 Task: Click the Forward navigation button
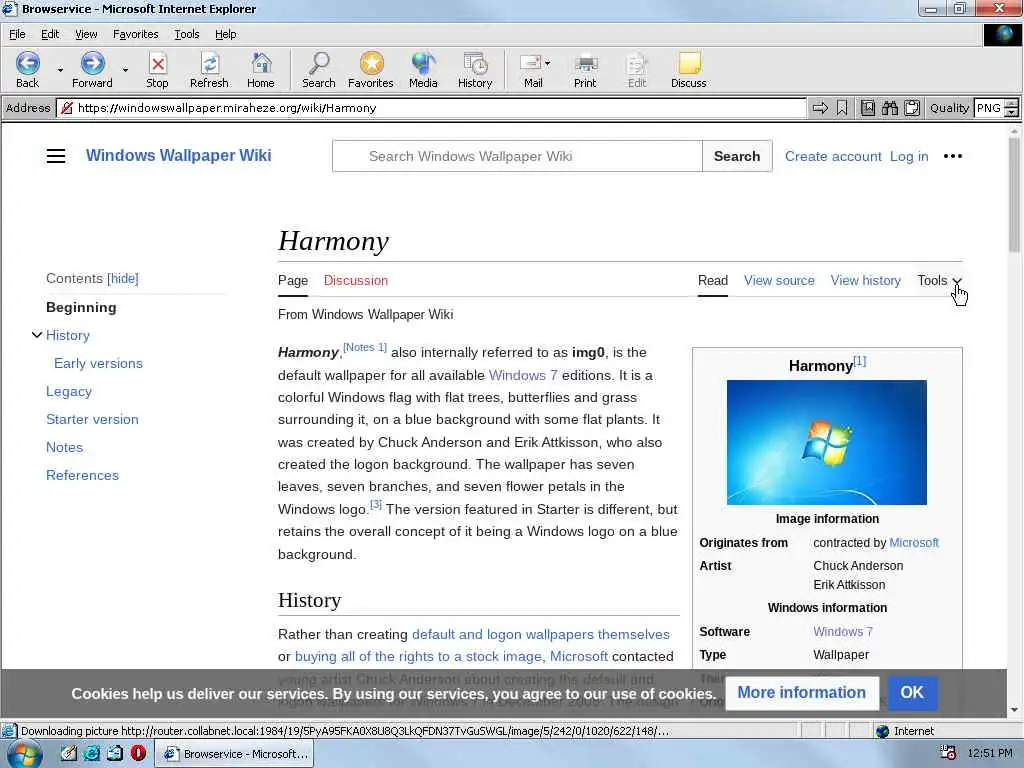click(x=92, y=69)
